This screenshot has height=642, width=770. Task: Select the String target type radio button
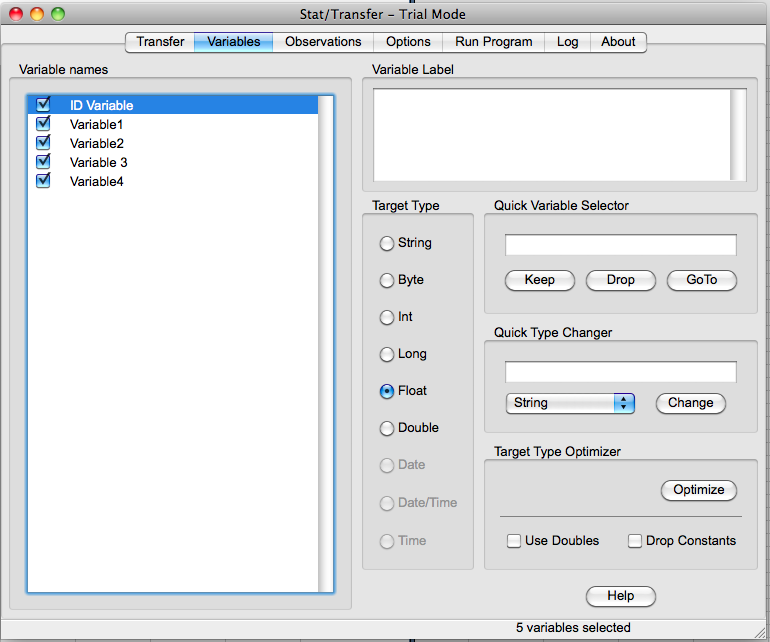click(387, 243)
